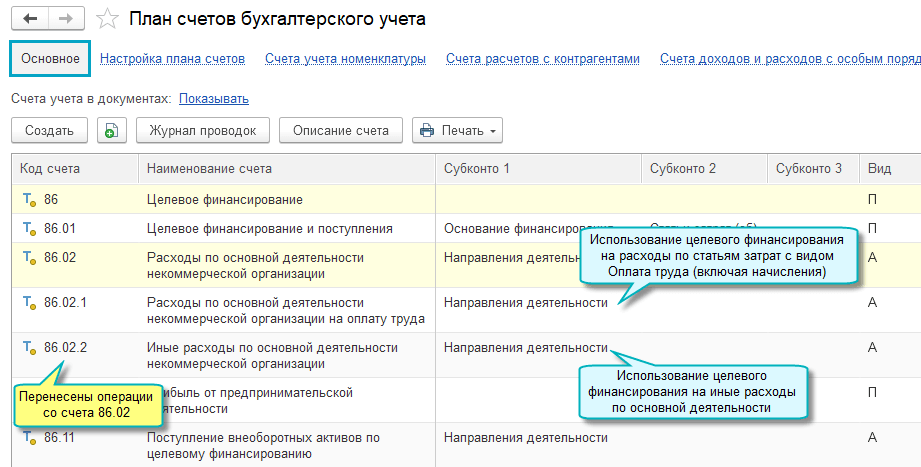Click the create-by-copy document icon button
The height and width of the screenshot is (467, 921).
tap(111, 130)
